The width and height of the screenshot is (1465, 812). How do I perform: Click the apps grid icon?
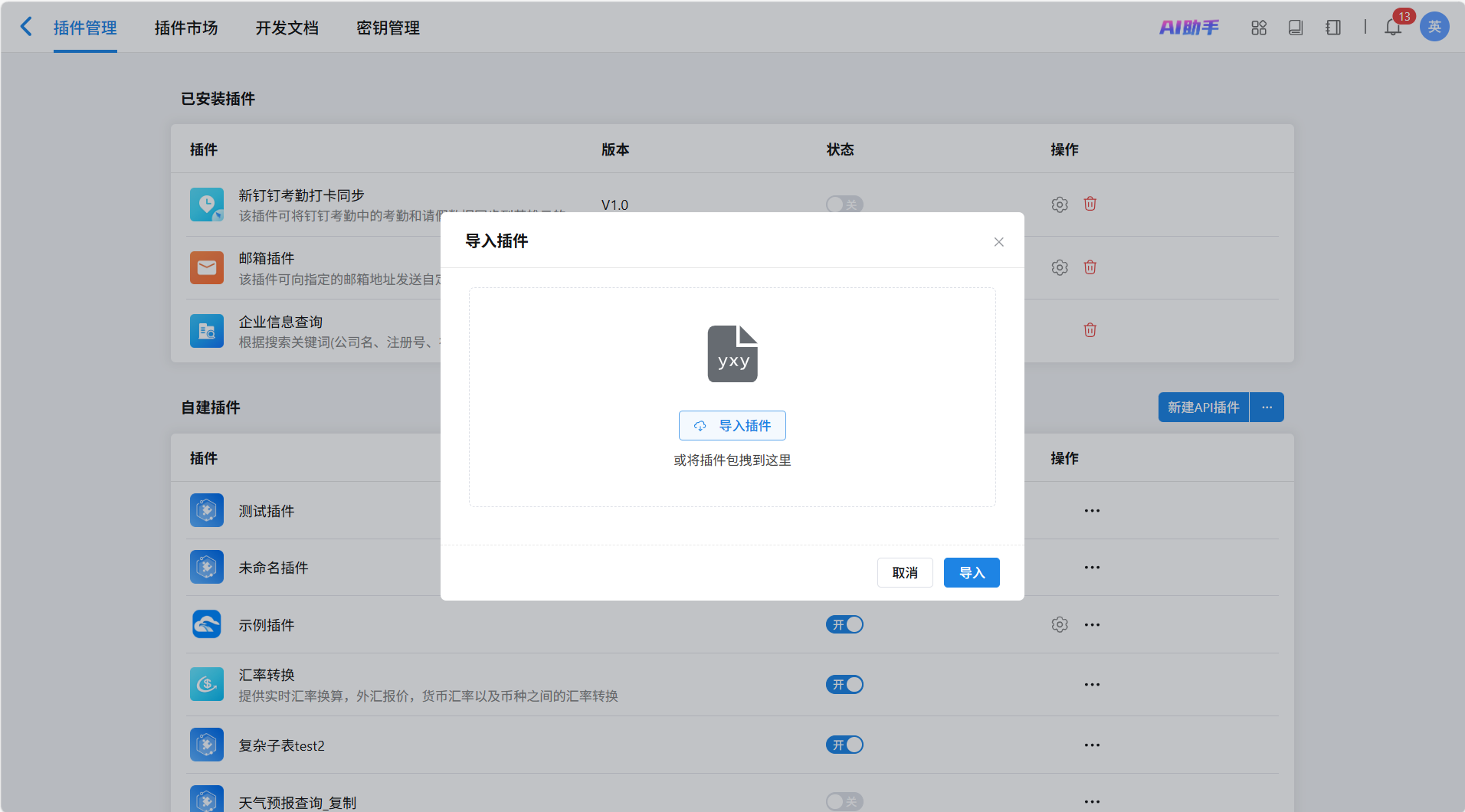pyautogui.click(x=1259, y=28)
